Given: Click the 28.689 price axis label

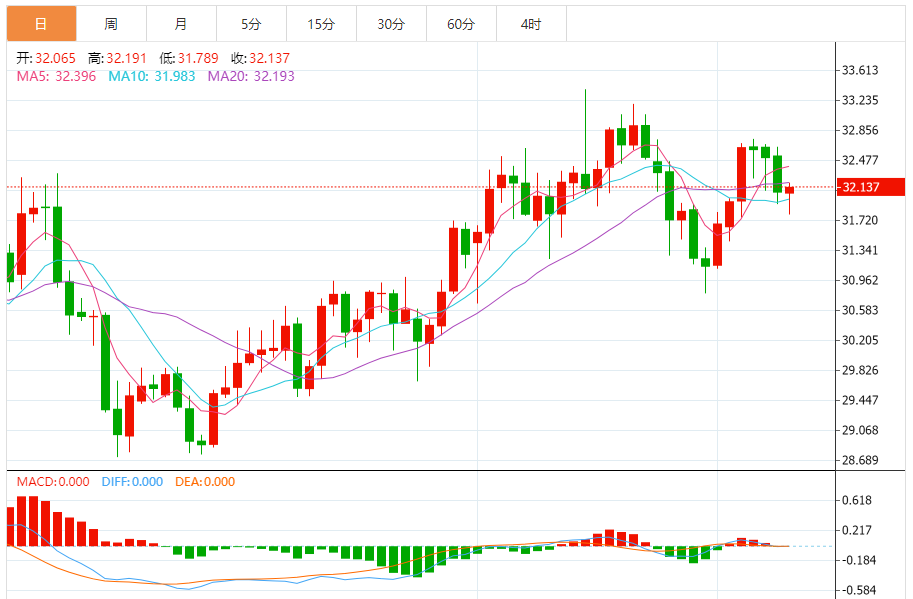Looking at the screenshot, I should coord(860,460).
